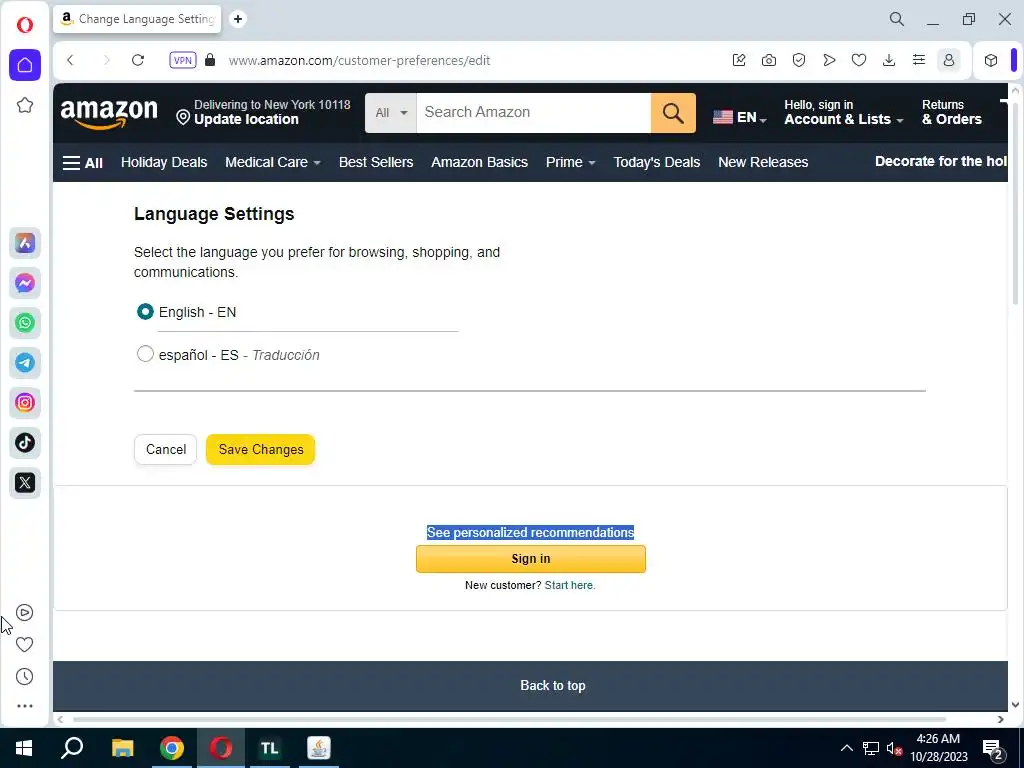
Task: Open sidebar setup three-dots menu
Action: pos(25,706)
